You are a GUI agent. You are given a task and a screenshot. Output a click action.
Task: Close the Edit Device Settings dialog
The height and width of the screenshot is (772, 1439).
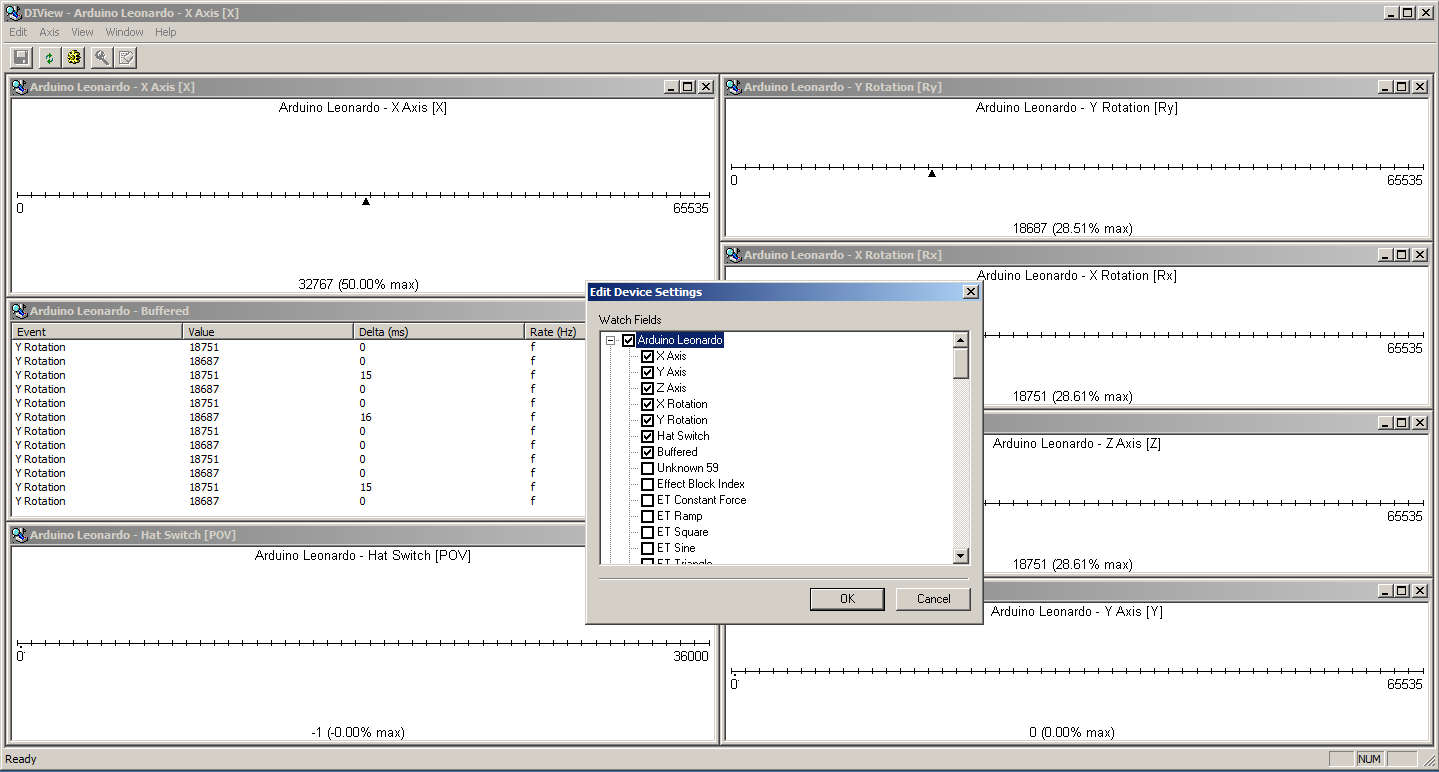point(969,292)
